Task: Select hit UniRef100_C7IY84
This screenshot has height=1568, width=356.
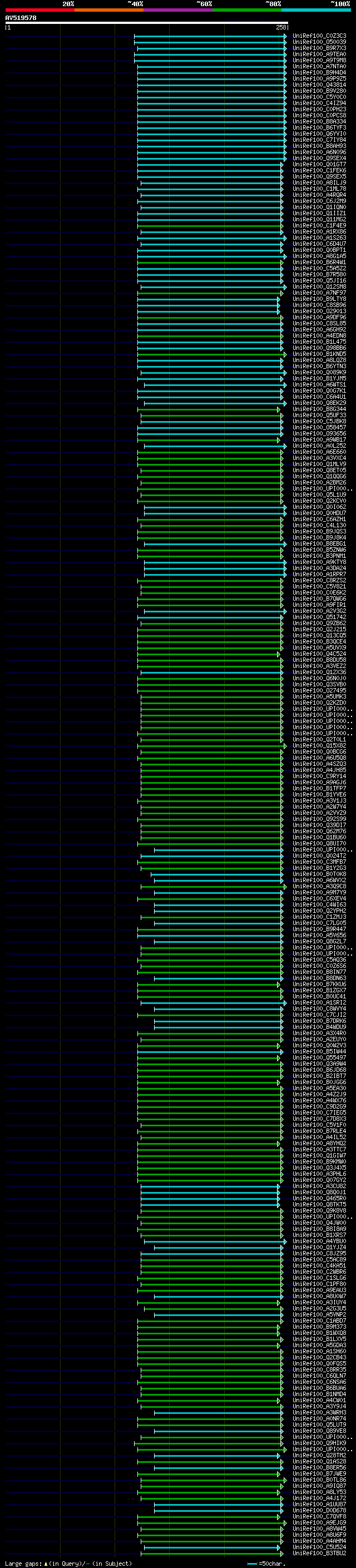Action: tap(319, 140)
